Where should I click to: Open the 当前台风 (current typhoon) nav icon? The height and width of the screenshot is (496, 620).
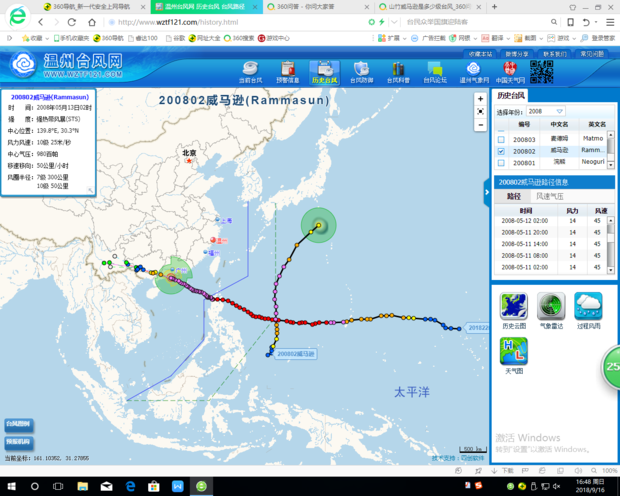[250, 70]
